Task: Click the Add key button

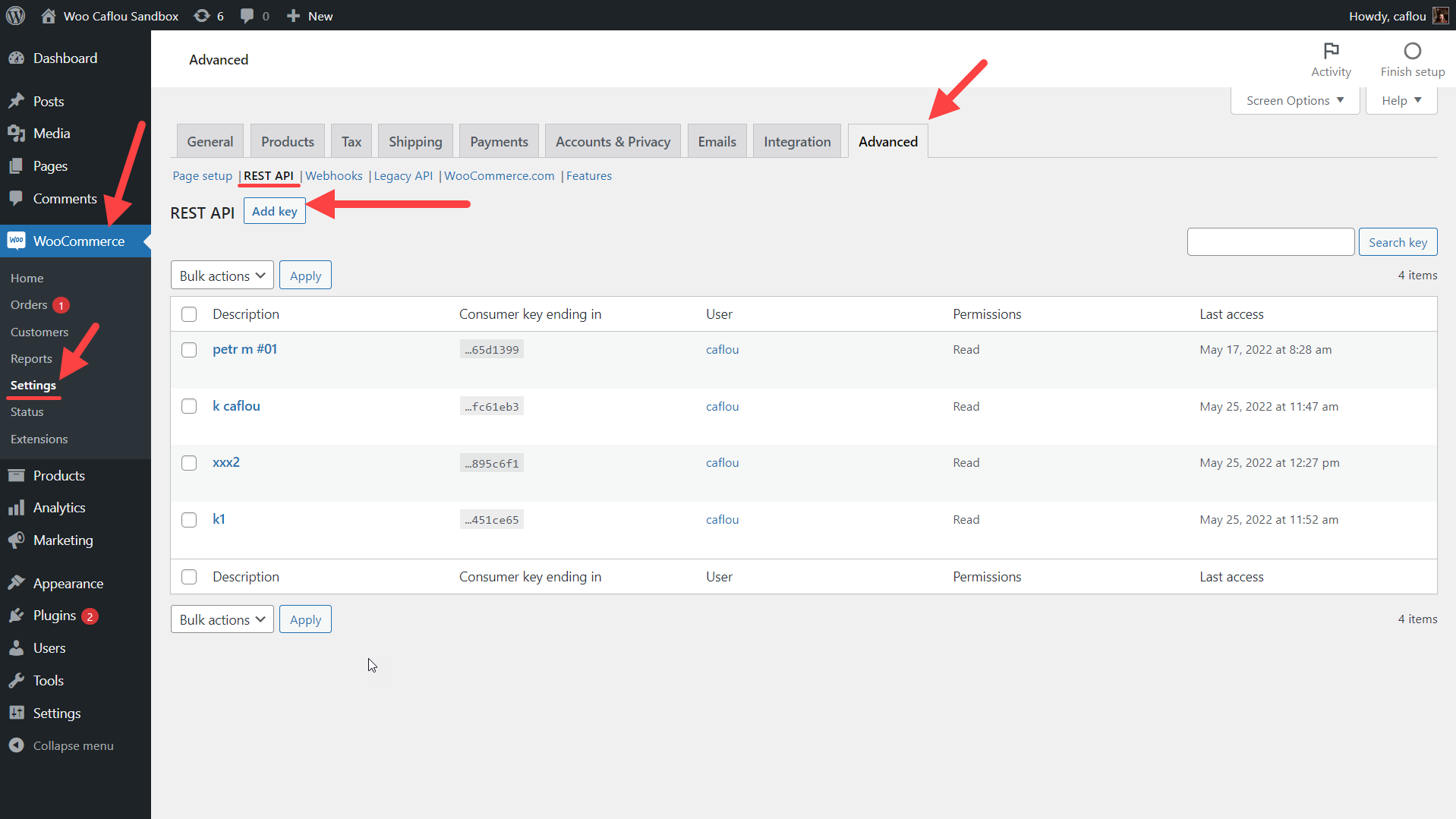Action: coord(273,211)
